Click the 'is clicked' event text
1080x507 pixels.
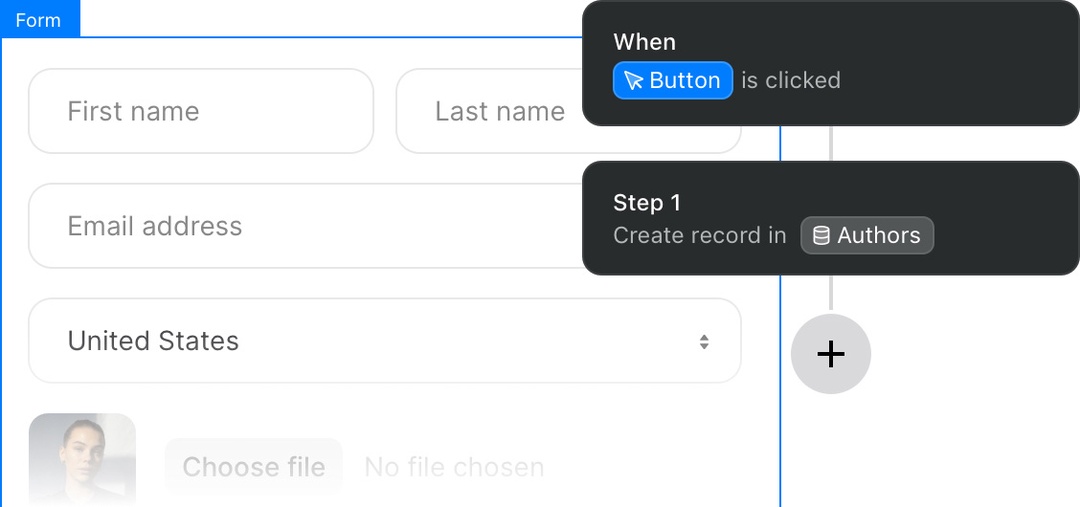pyautogui.click(x=791, y=81)
